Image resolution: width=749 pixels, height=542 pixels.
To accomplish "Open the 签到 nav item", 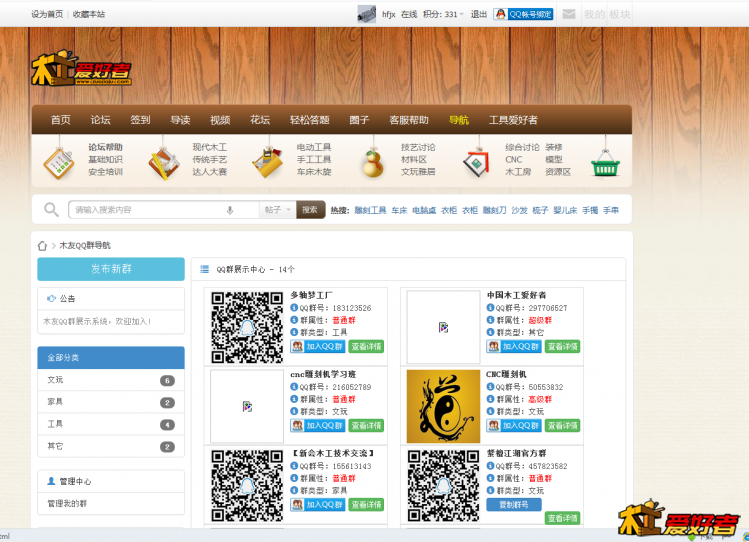I will click(140, 120).
